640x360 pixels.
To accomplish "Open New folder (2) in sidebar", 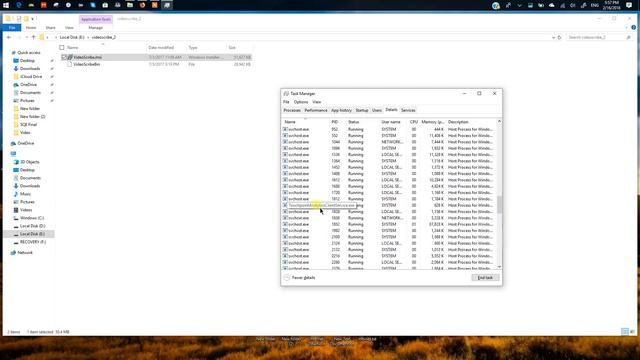I will [x=32, y=117].
